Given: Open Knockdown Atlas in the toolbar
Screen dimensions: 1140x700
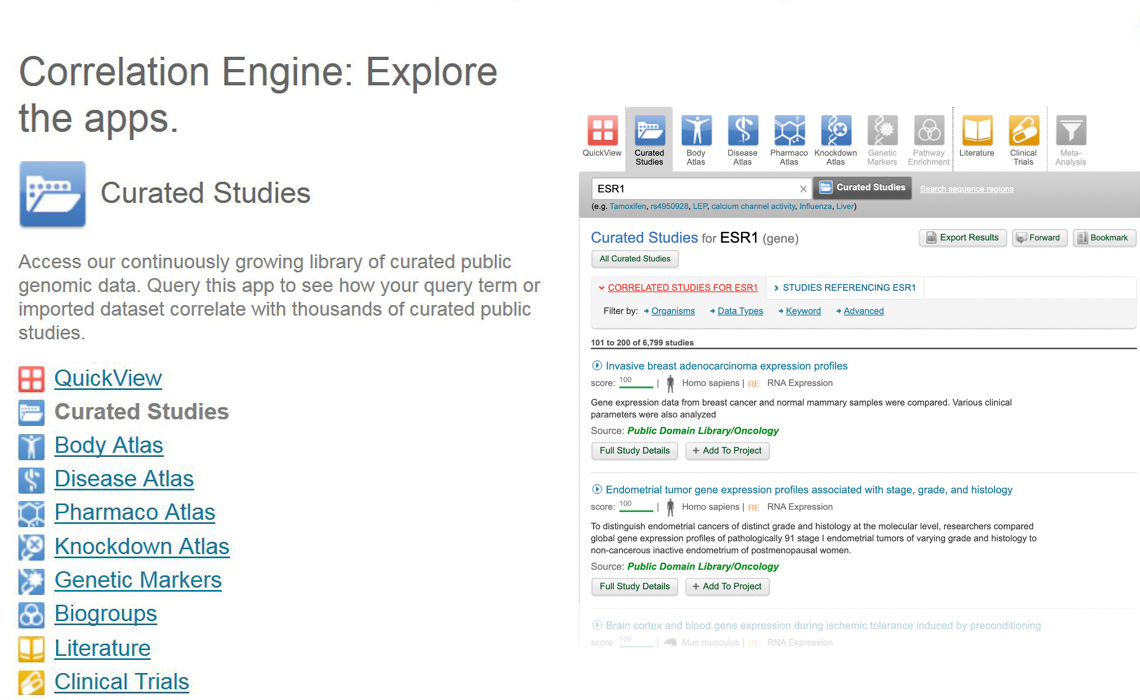Looking at the screenshot, I should point(835,131).
